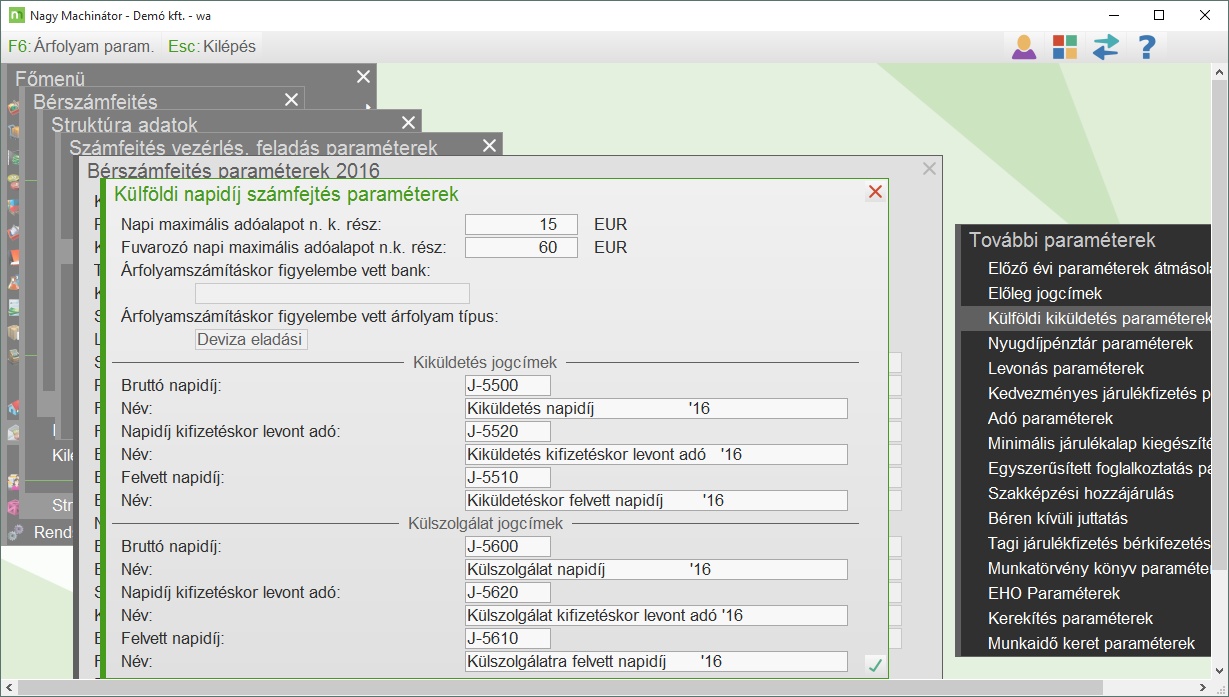Close the Struktúra adatok panel
This screenshot has height=697, width=1229.
pos(408,123)
